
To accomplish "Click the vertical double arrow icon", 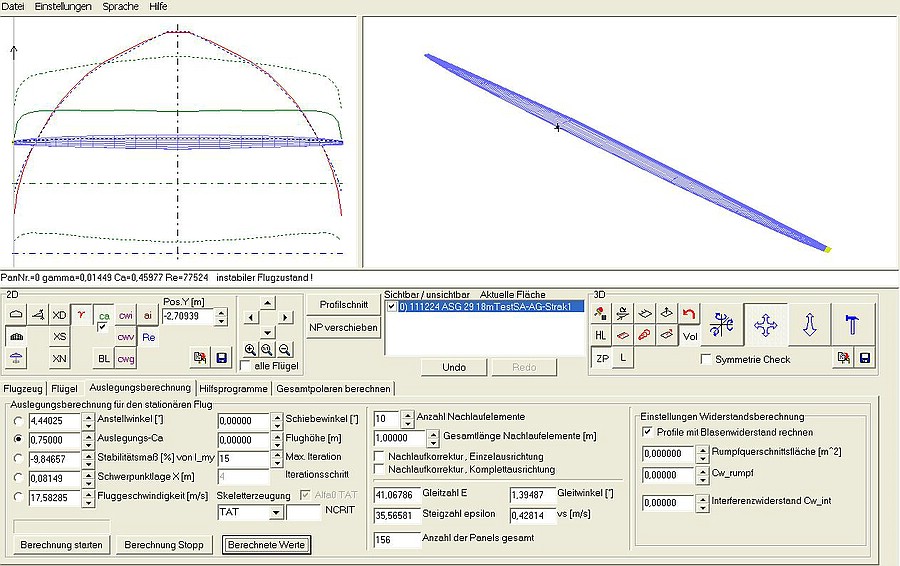I will click(x=809, y=325).
